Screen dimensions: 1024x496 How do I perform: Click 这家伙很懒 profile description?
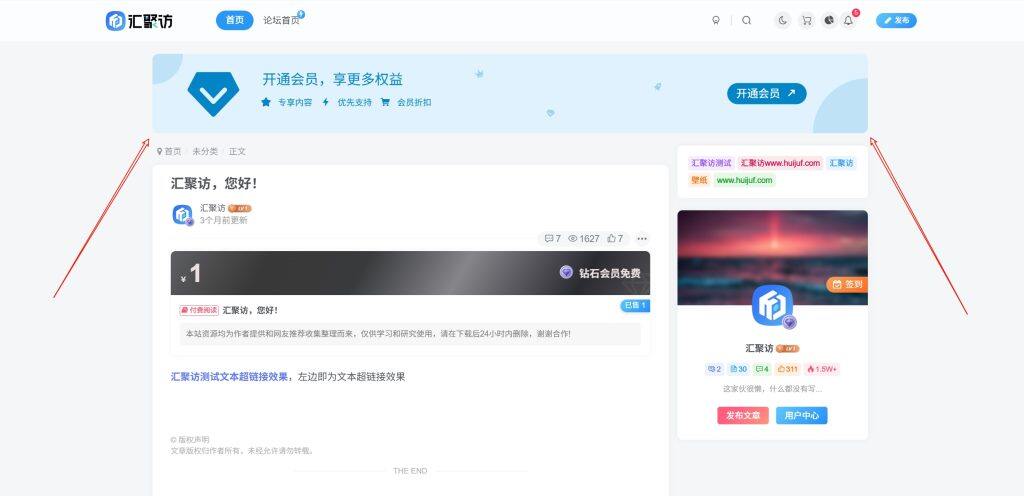[773, 388]
